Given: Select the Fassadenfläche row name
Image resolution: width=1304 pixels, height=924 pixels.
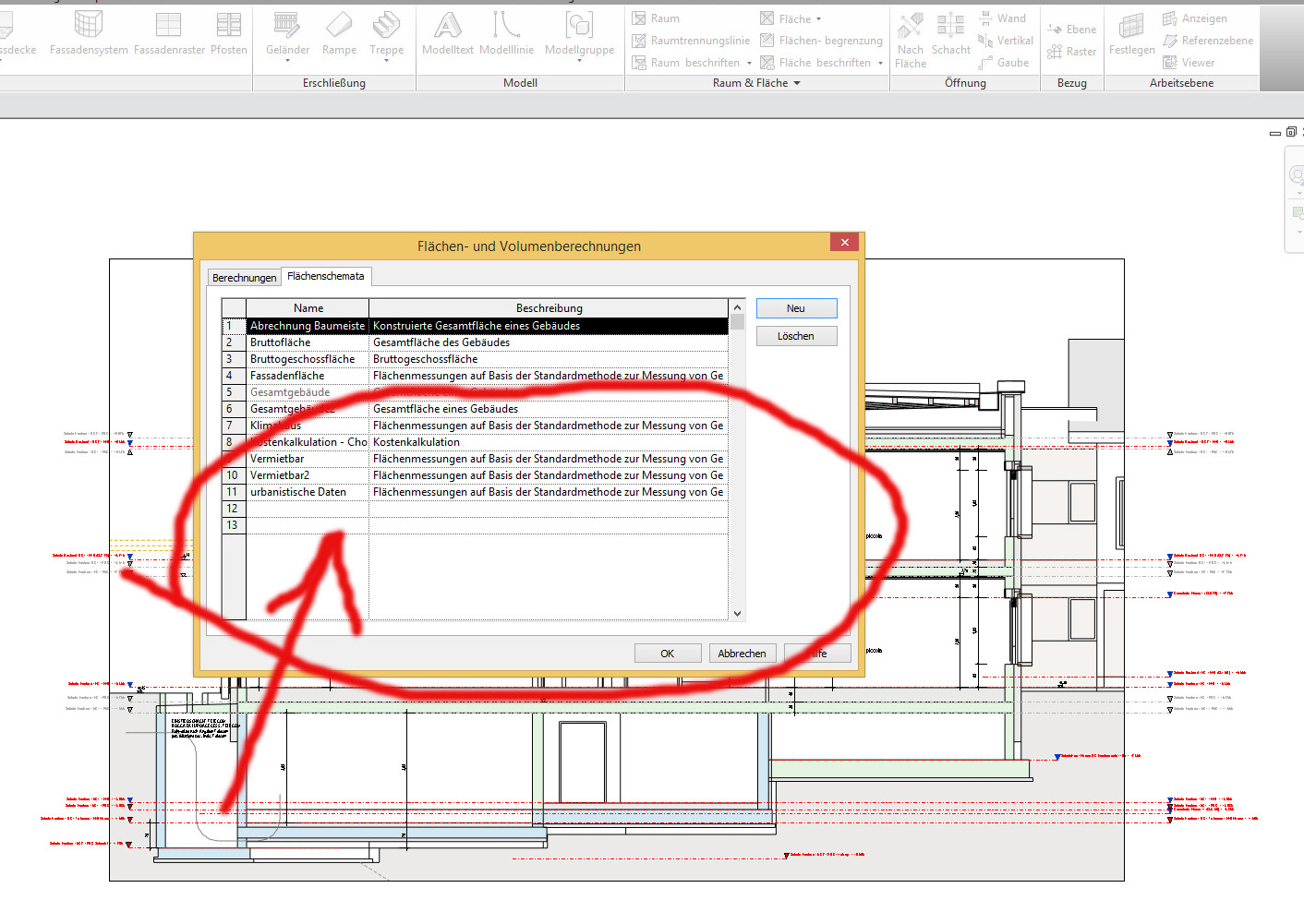Looking at the screenshot, I should 308,376.
